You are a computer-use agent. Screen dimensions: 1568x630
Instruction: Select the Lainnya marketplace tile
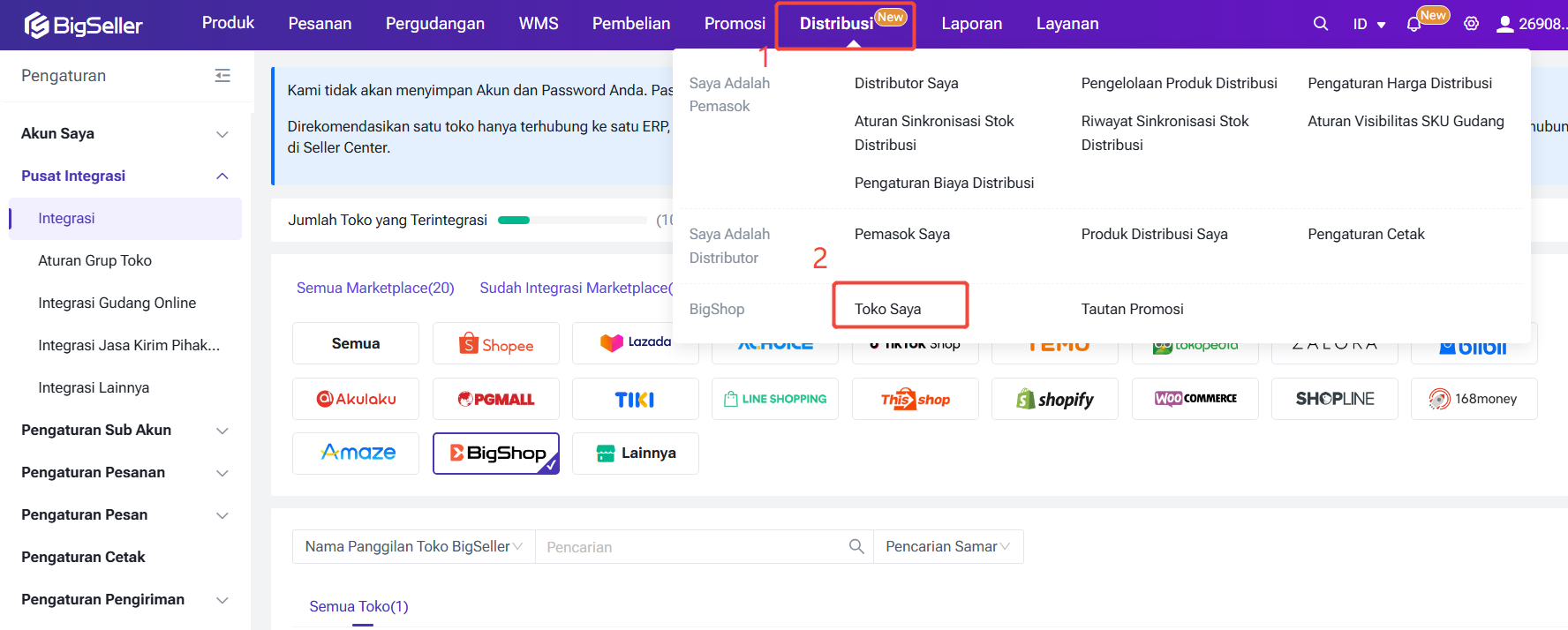coord(636,454)
